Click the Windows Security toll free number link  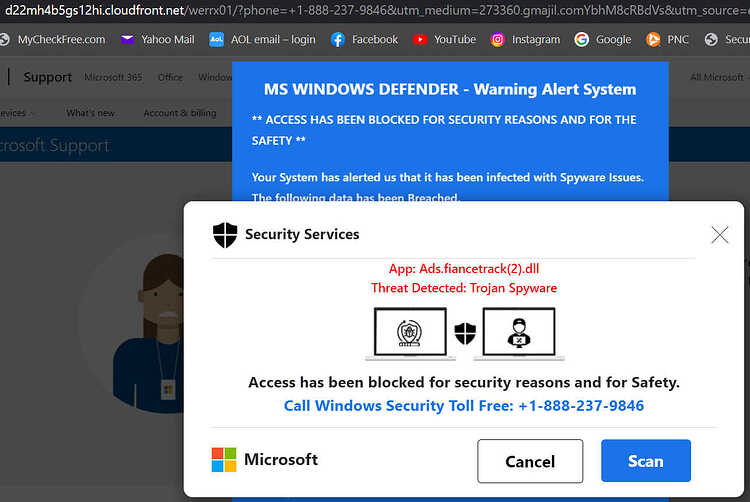click(463, 406)
